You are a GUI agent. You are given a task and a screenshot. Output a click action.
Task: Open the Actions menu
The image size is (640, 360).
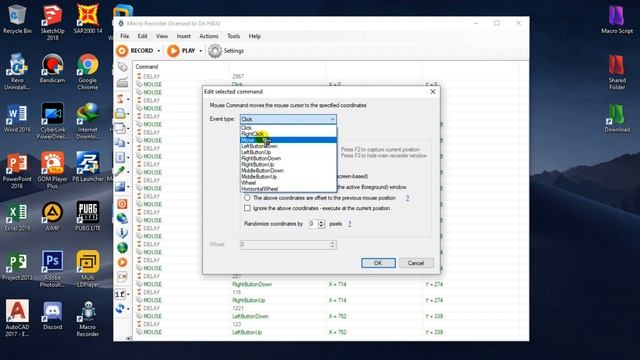[209, 36]
